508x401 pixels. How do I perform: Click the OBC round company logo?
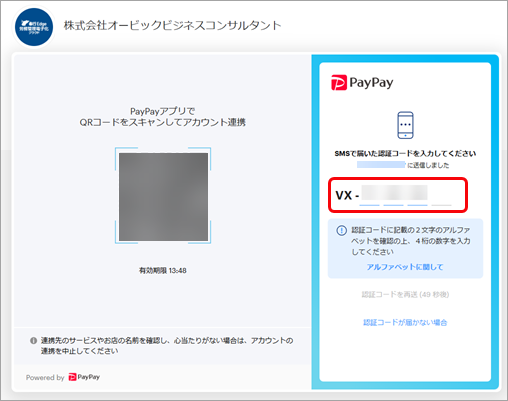tap(34, 27)
